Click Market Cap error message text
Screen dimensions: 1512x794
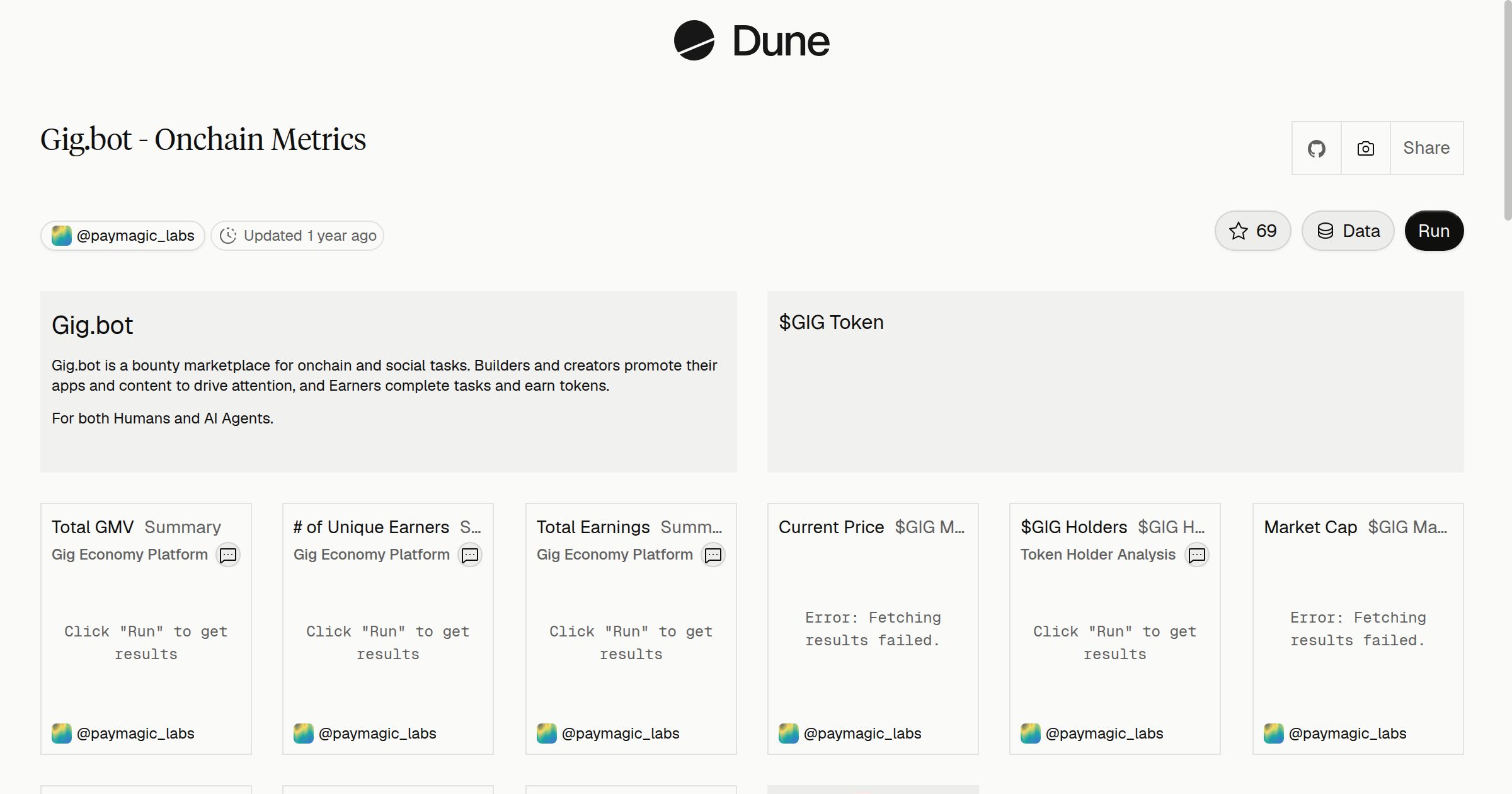tap(1358, 629)
